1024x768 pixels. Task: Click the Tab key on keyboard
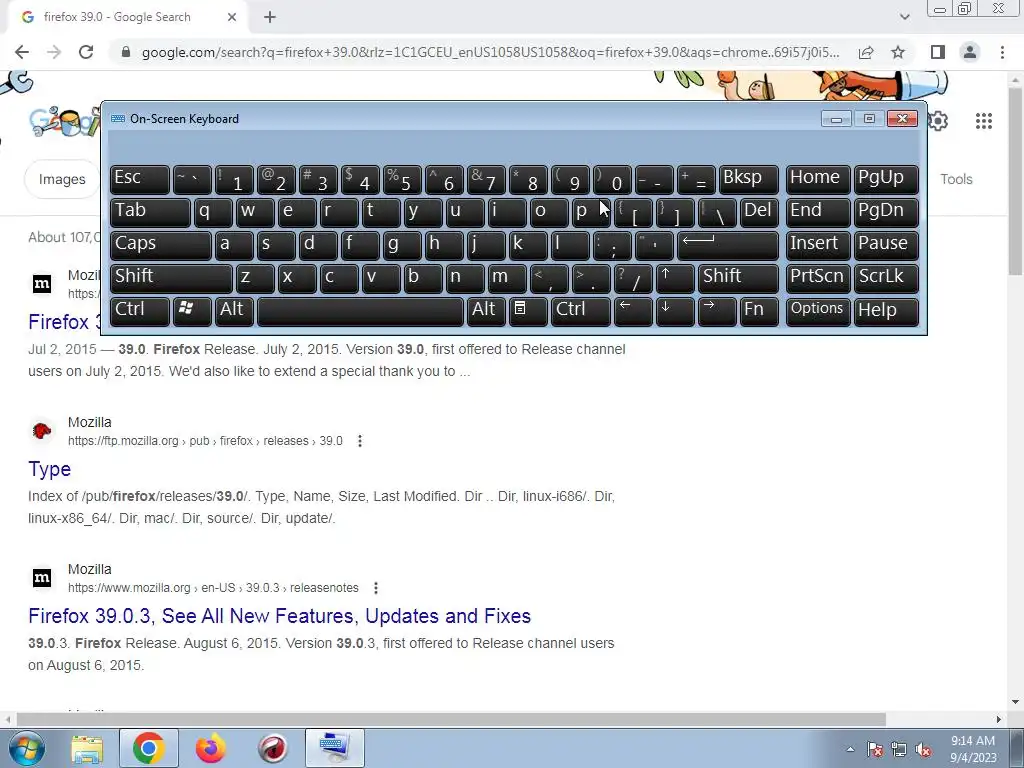[150, 213]
